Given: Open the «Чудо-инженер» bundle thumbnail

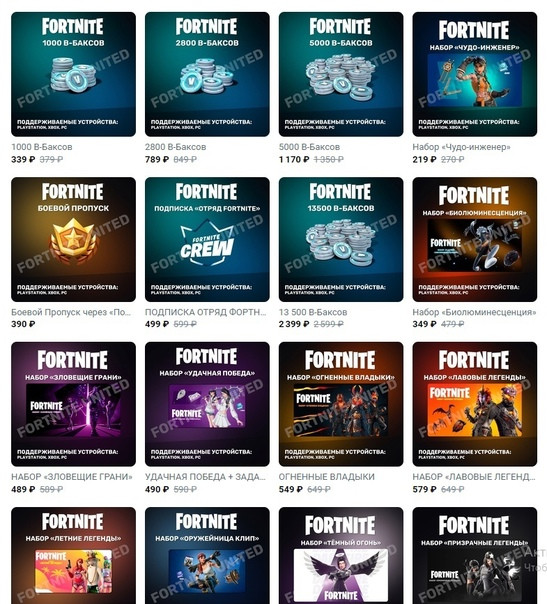Looking at the screenshot, I should (475, 74).
